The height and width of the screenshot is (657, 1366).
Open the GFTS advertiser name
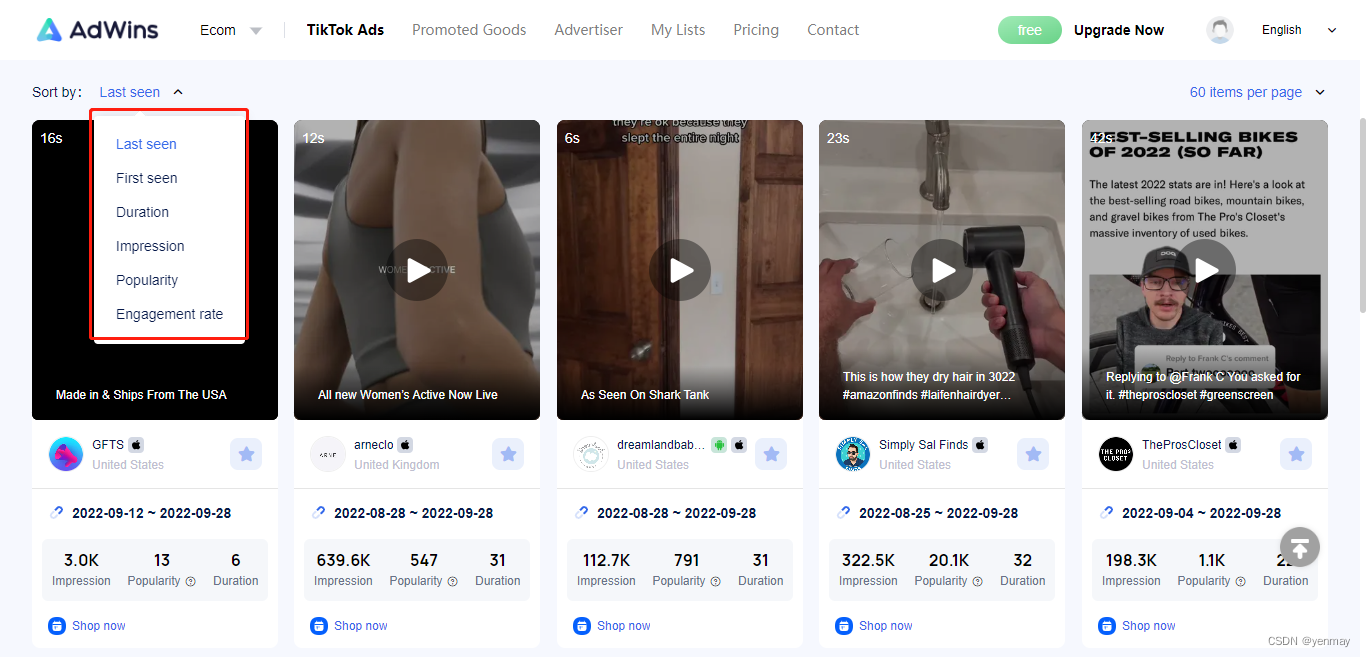click(x=108, y=445)
